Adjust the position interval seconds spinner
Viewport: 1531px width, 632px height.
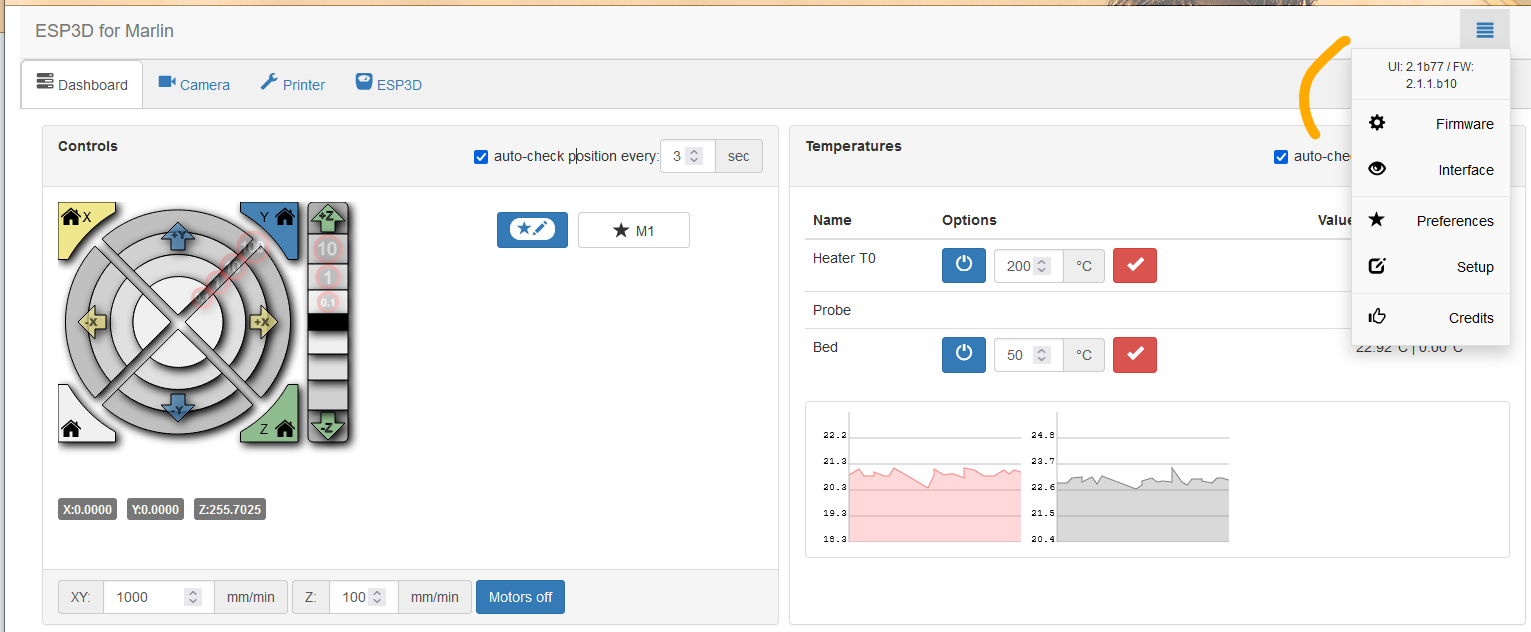695,156
